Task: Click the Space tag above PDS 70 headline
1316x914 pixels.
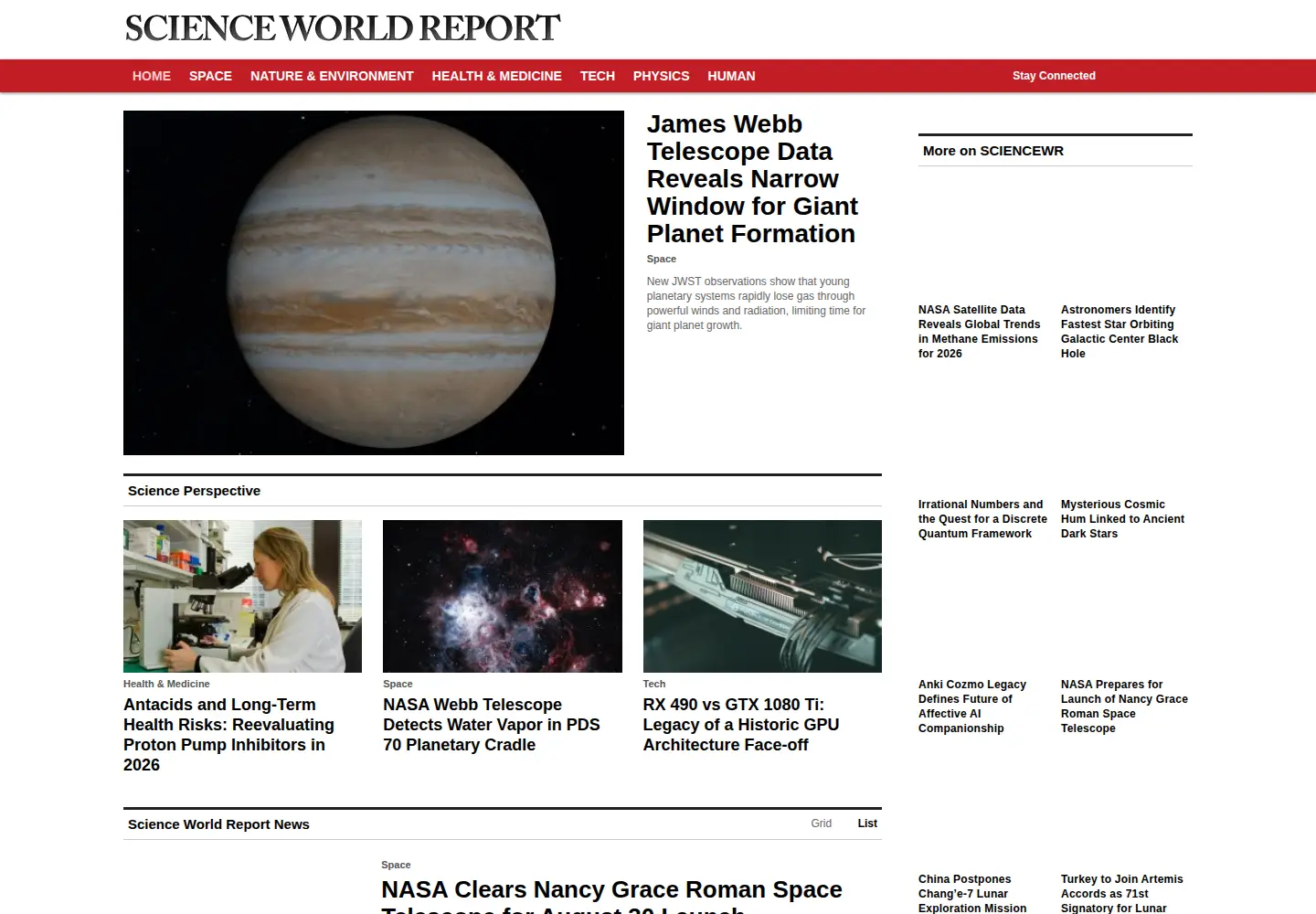Action: click(x=398, y=684)
